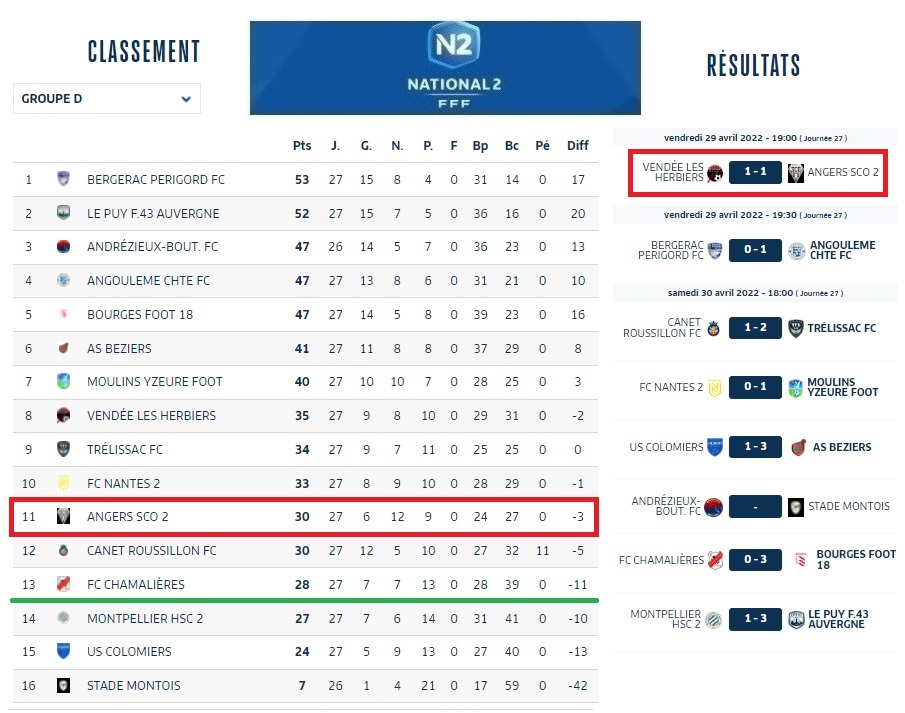Open Vendée Les Herbiers 1 - 1 score
Image resolution: width=905 pixels, height=713 pixels.
coord(754,172)
